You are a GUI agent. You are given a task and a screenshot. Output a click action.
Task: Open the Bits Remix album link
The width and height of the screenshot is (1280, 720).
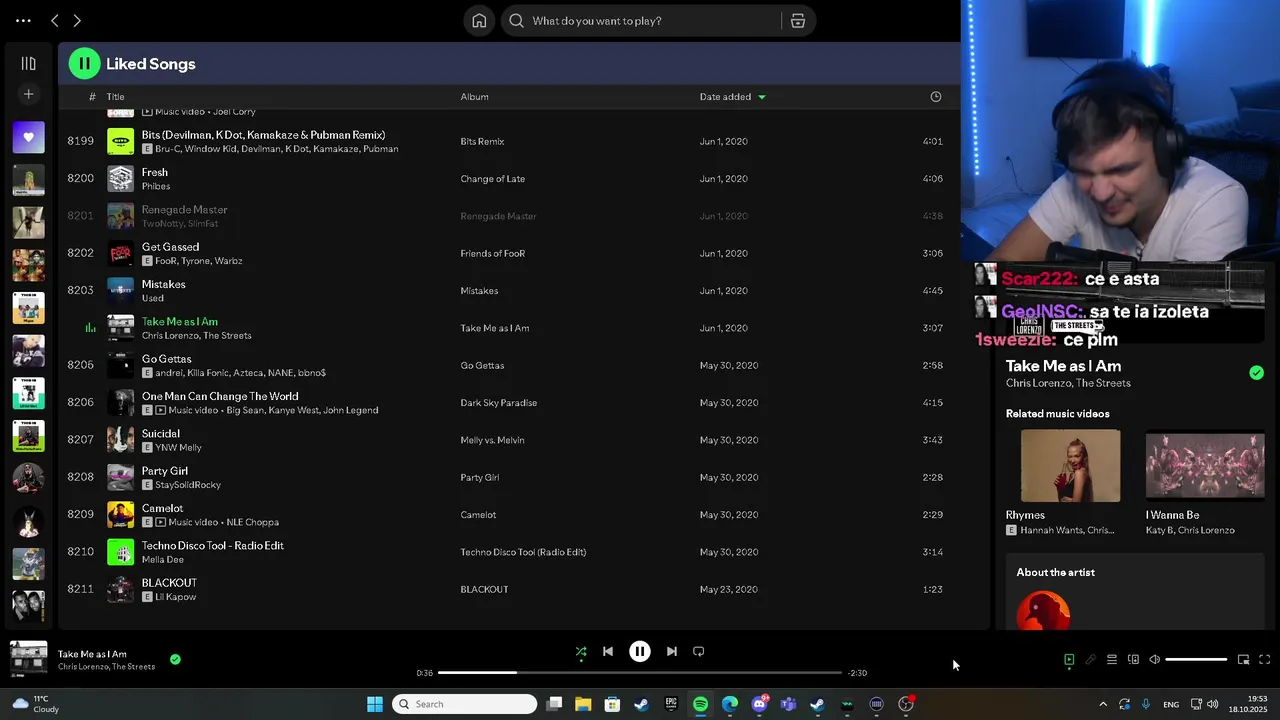482,142
